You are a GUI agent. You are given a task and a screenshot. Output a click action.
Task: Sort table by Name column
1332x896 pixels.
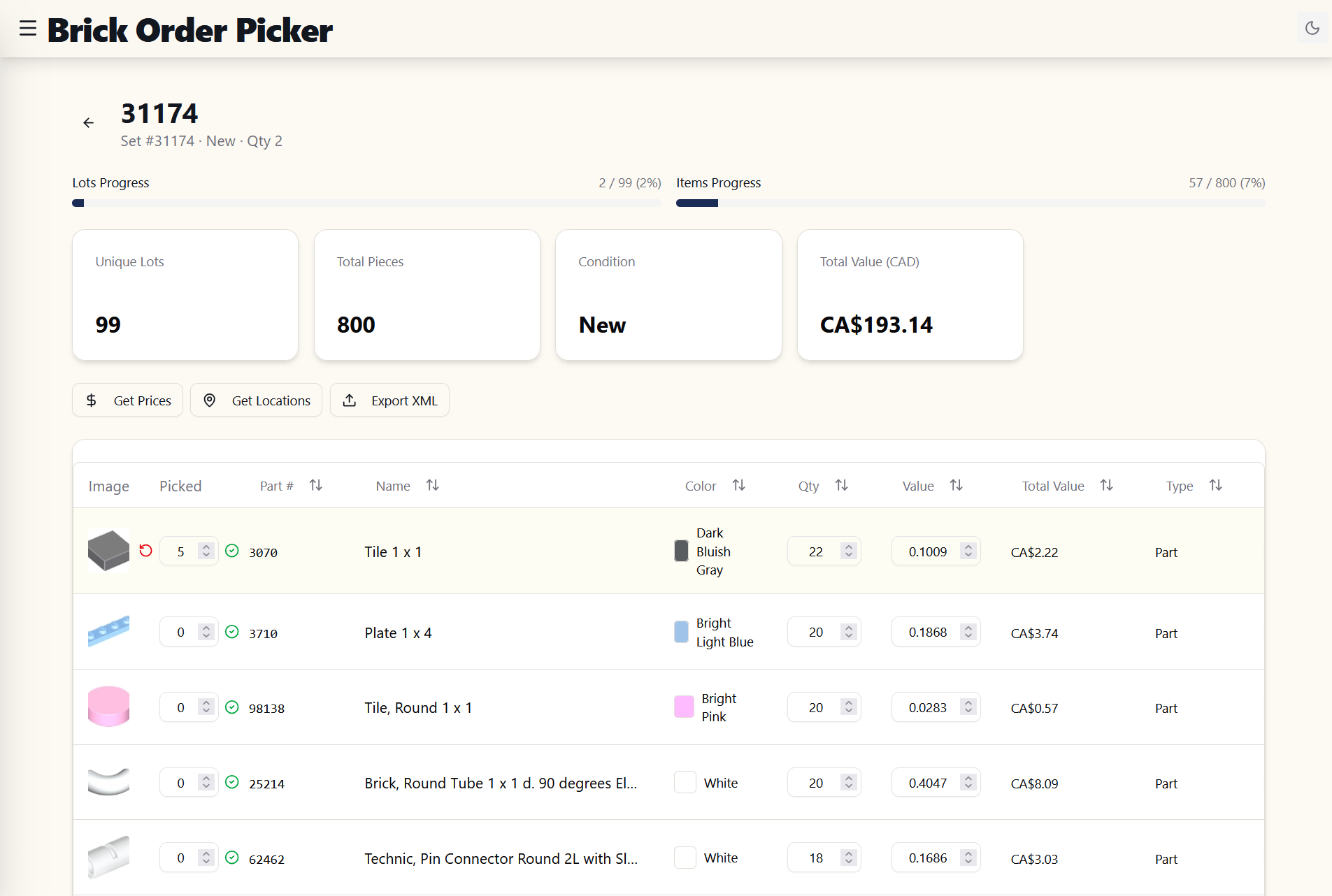[x=433, y=485]
